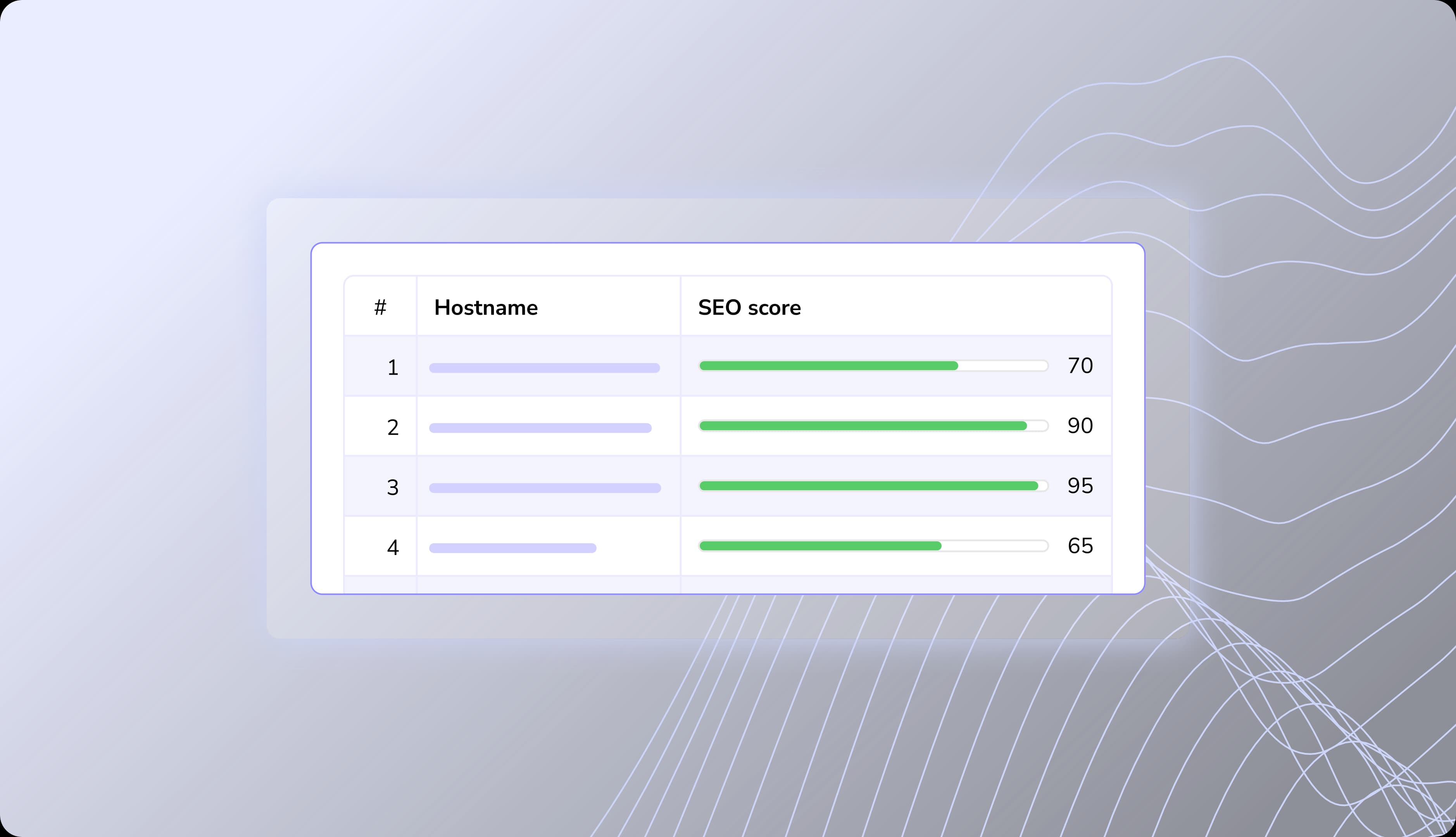Select the 'Hostname' column header
Image resolution: width=1456 pixels, height=837 pixels.
click(x=486, y=307)
